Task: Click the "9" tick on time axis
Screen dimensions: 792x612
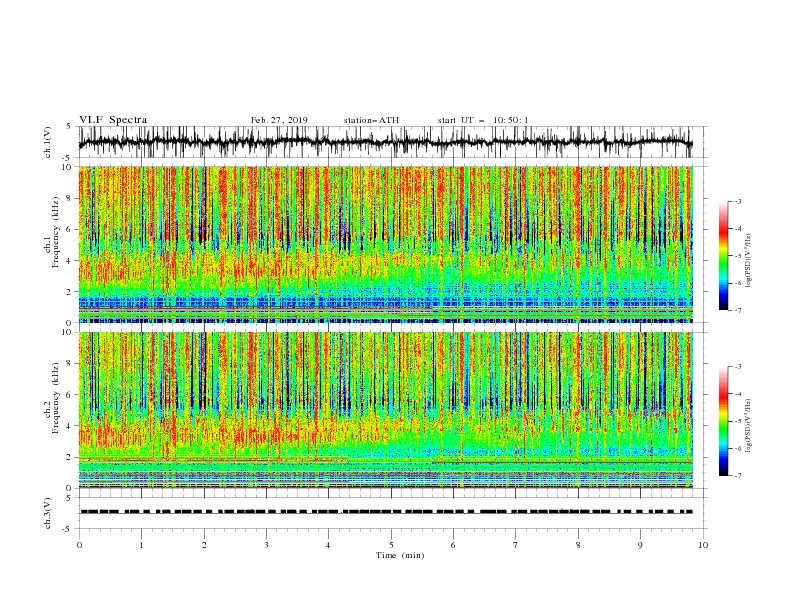Action: tap(640, 545)
